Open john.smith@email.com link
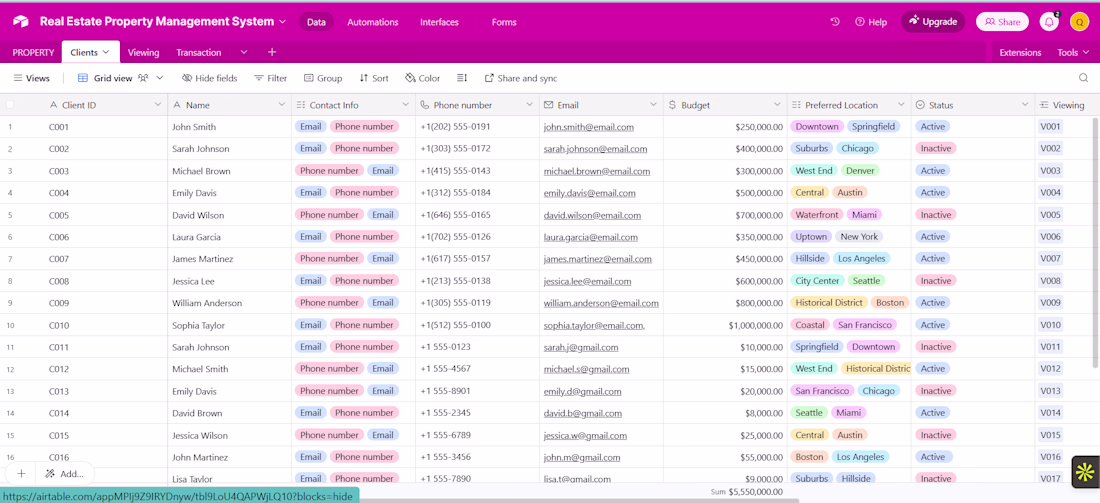Image resolution: width=1100 pixels, height=503 pixels. click(x=589, y=127)
